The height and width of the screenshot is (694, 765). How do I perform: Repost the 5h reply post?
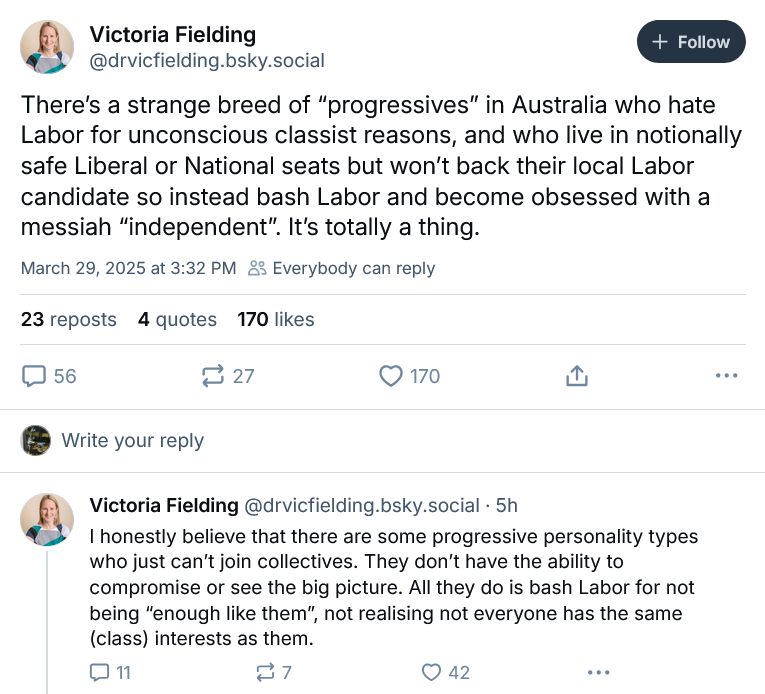(268, 672)
